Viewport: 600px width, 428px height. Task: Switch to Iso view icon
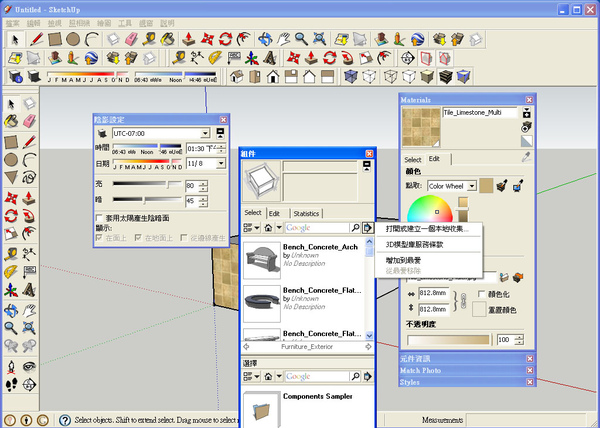(237, 76)
